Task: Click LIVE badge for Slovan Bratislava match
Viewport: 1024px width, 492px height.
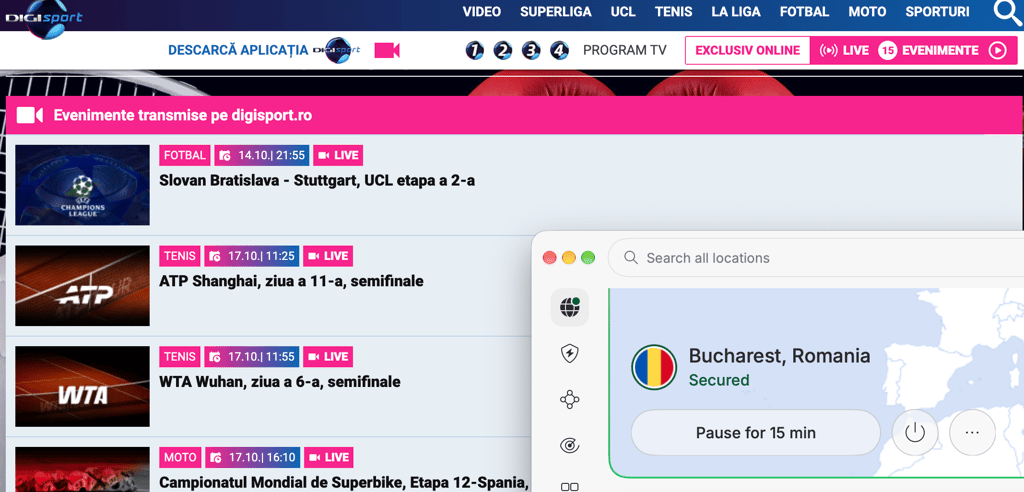Action: pos(338,156)
